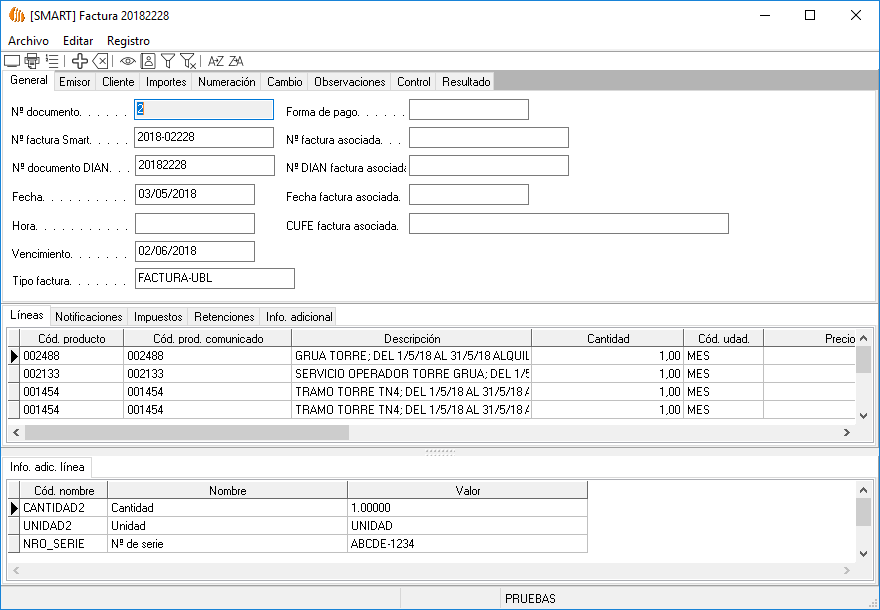
Task: Click the list view icon in toolbar
Action: tap(52, 61)
